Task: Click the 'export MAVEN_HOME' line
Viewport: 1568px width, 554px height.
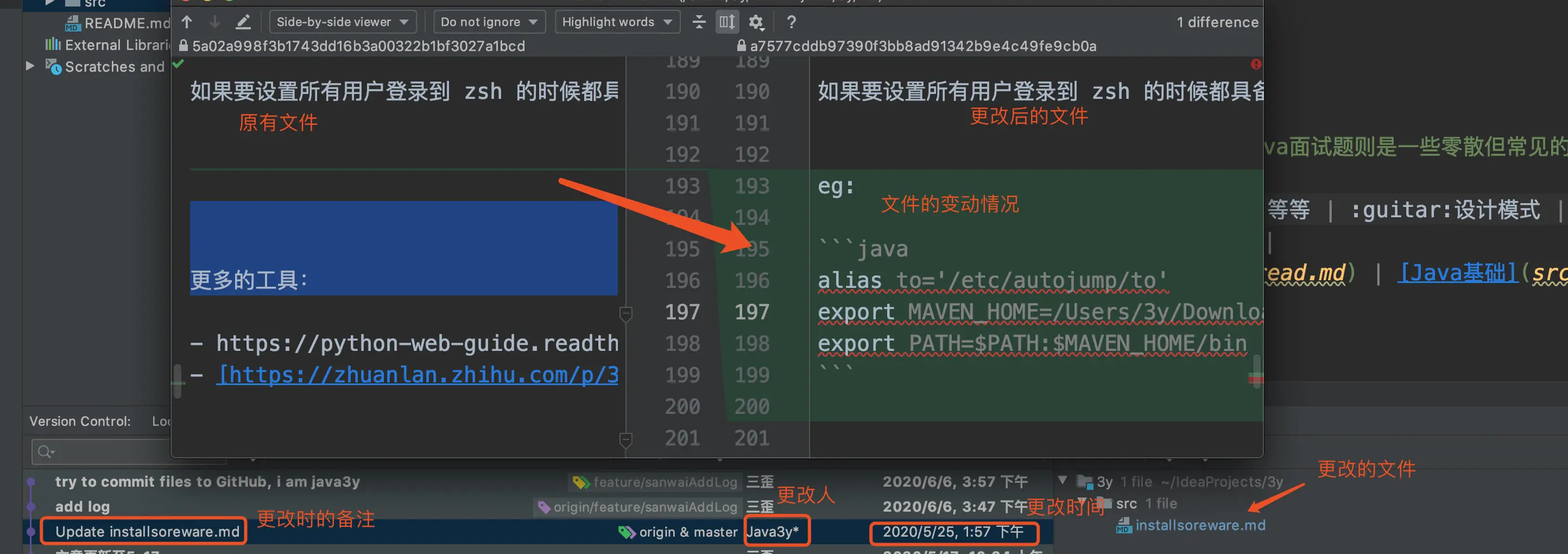Action: pyautogui.click(x=1040, y=312)
